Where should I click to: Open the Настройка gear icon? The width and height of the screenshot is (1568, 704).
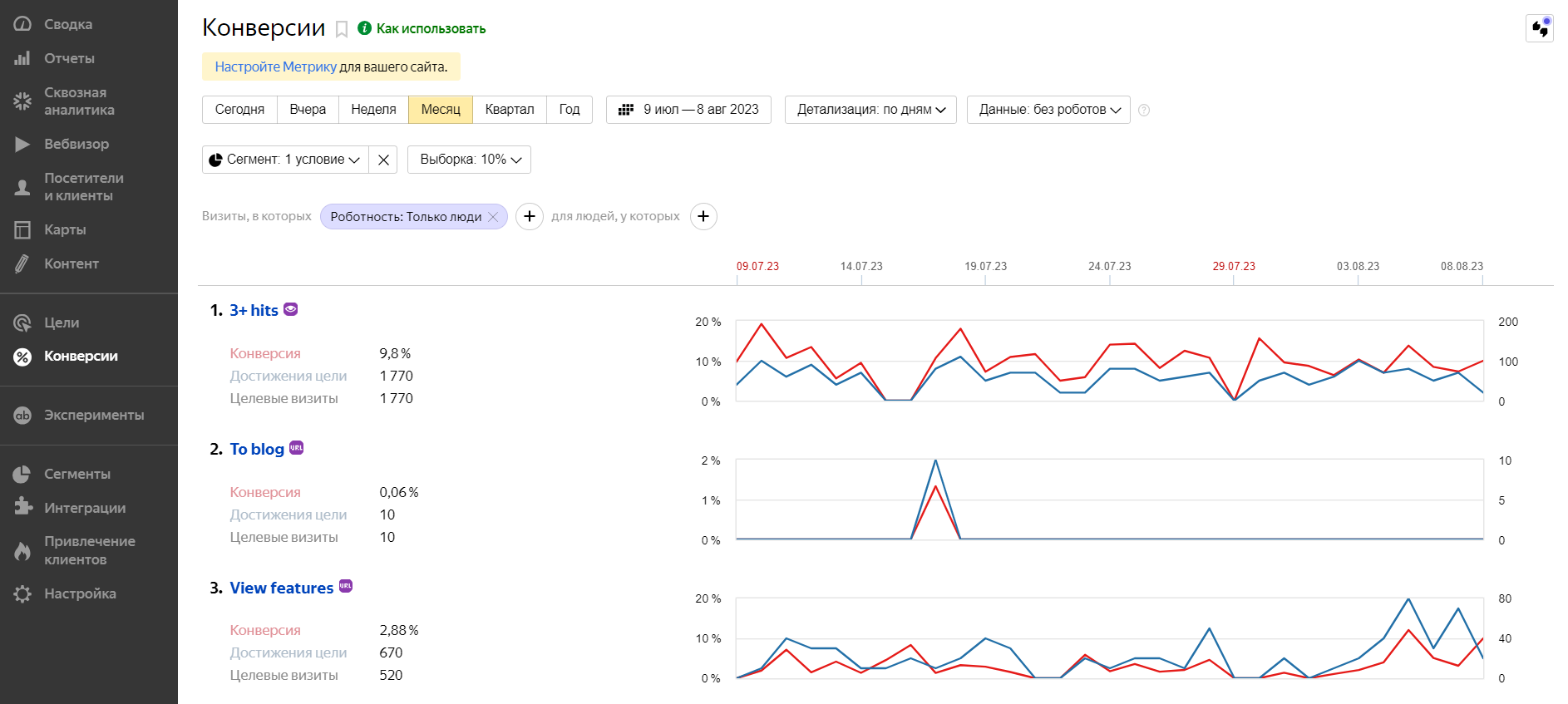[x=22, y=593]
